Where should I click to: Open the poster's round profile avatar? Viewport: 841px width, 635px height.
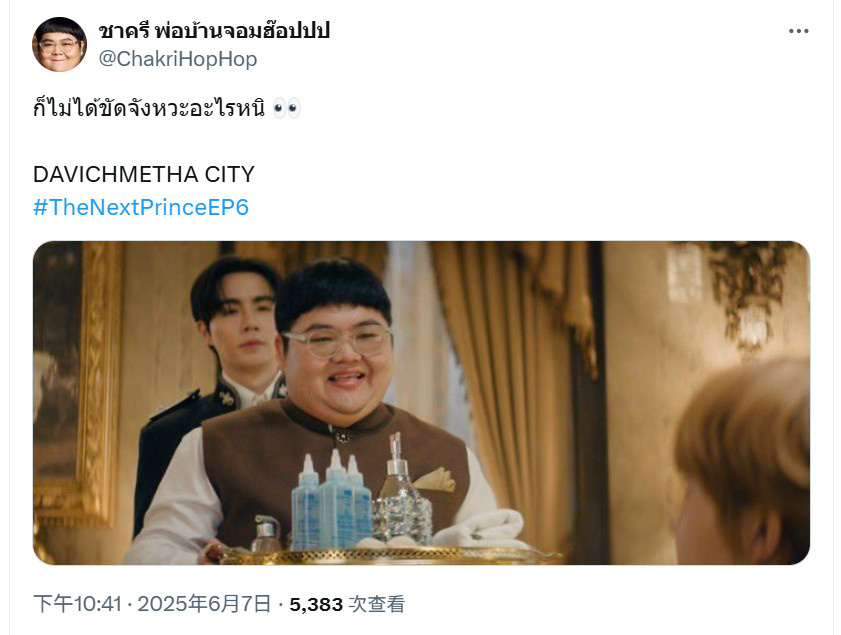pyautogui.click(x=59, y=45)
